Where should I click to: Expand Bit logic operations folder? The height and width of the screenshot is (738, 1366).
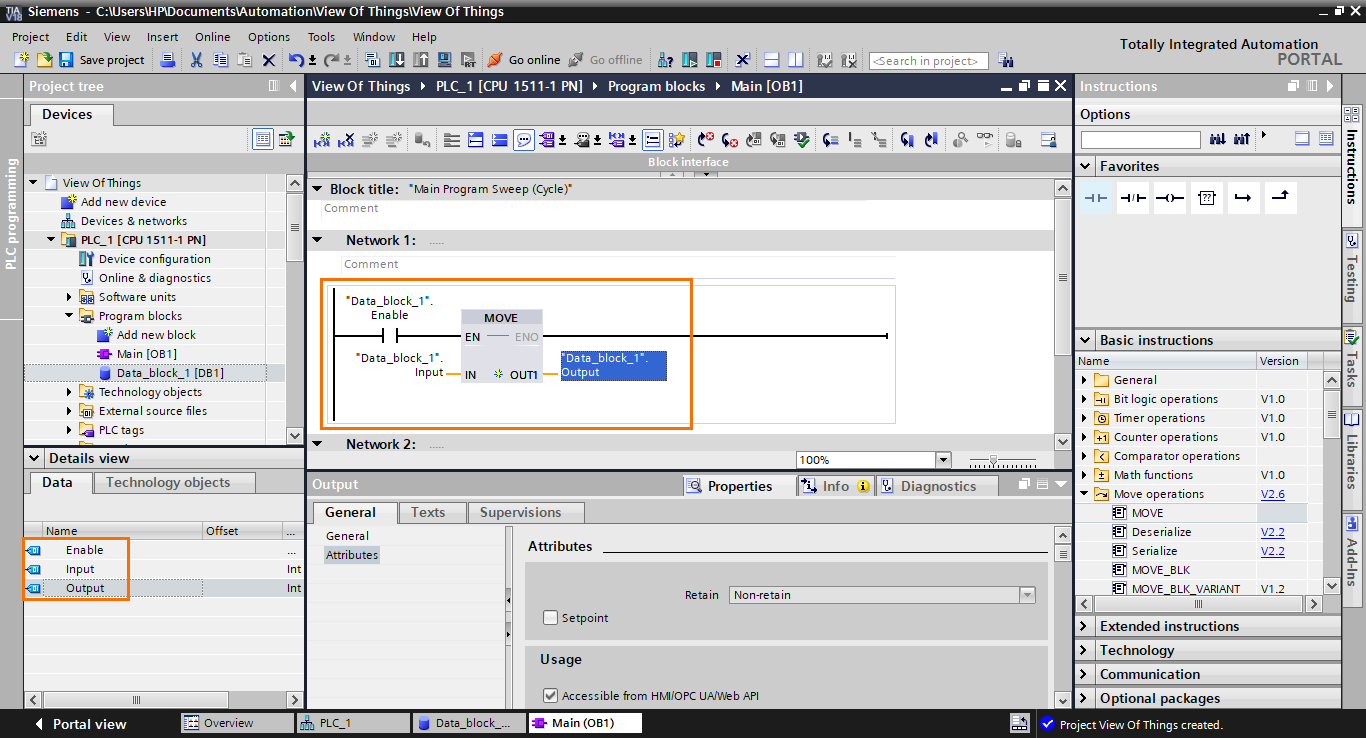click(1084, 399)
